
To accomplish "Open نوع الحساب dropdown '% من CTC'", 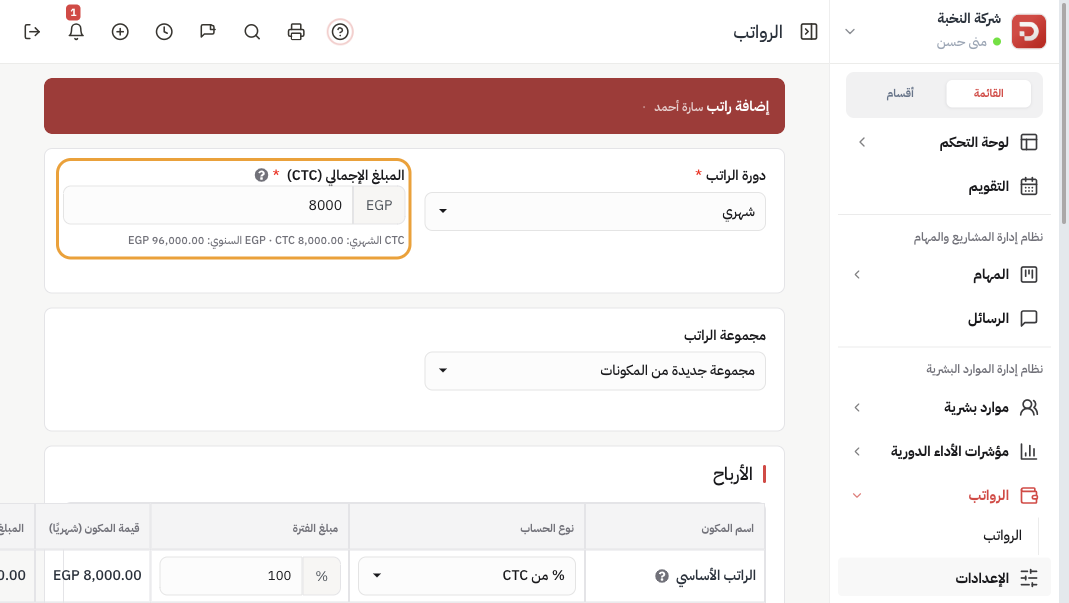I will pos(467,576).
